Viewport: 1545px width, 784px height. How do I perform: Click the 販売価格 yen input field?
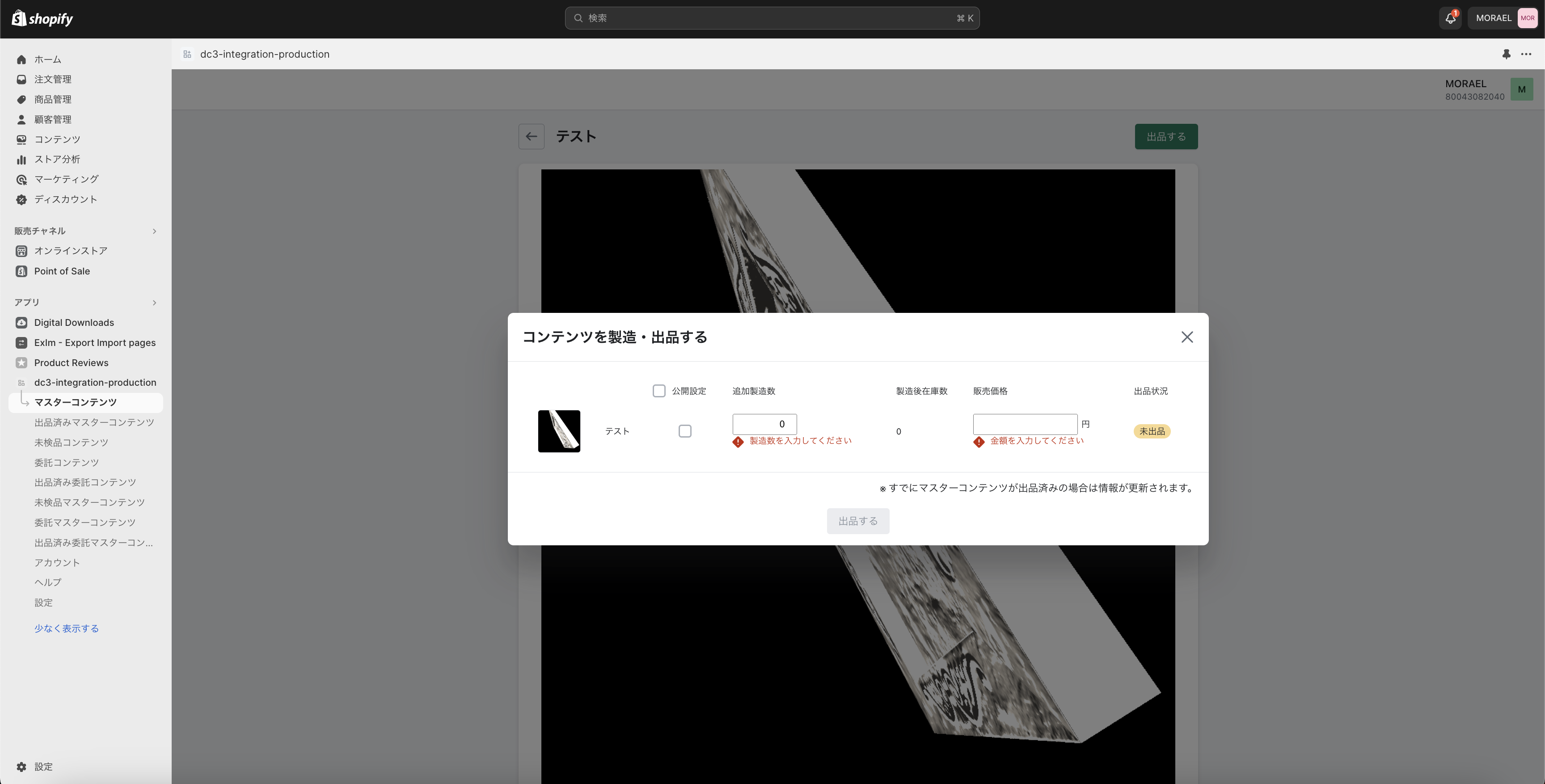(x=1025, y=424)
